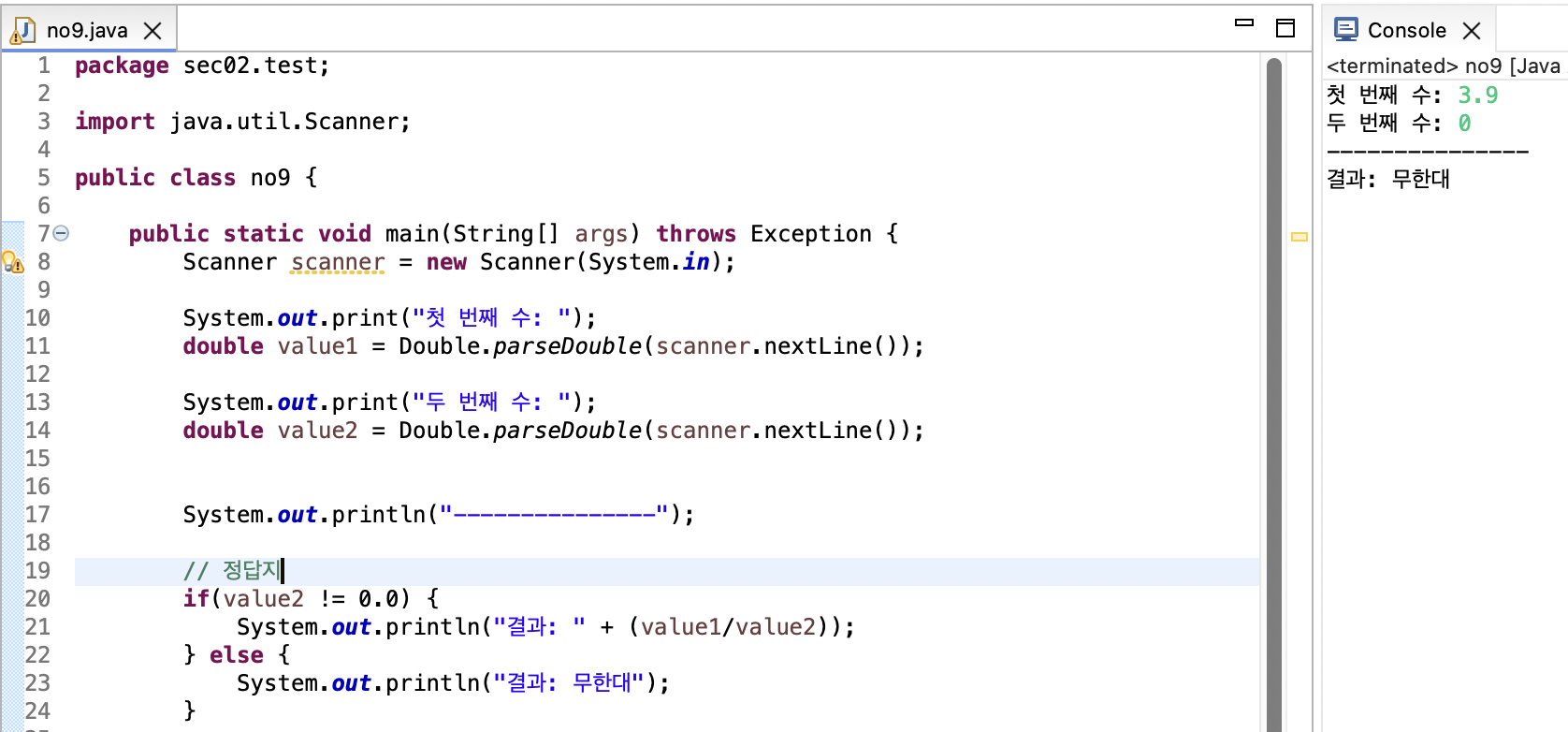Click the 'if' keyword on line 20
The image size is (1568, 732).
[196, 599]
